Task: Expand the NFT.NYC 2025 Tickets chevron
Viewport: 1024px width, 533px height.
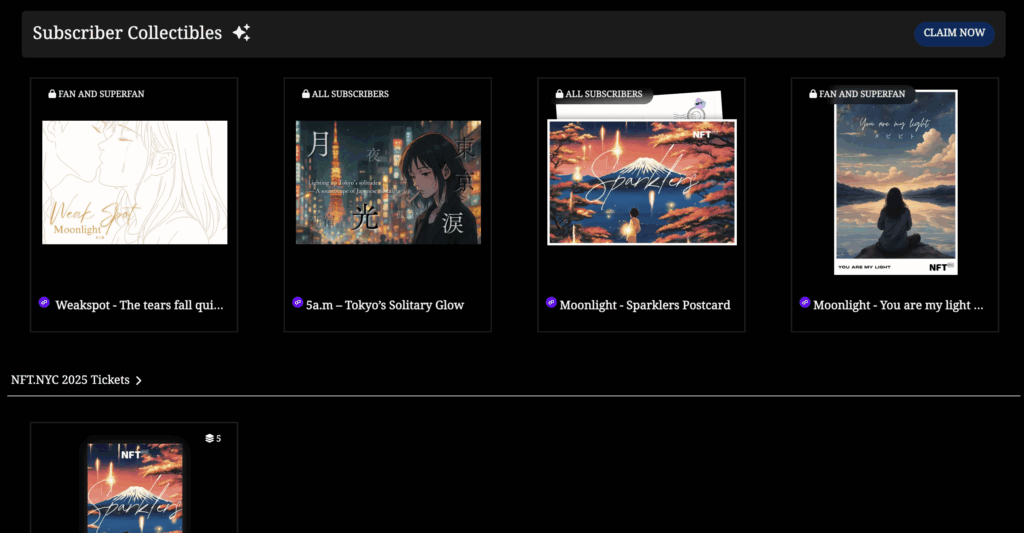Action: point(138,380)
